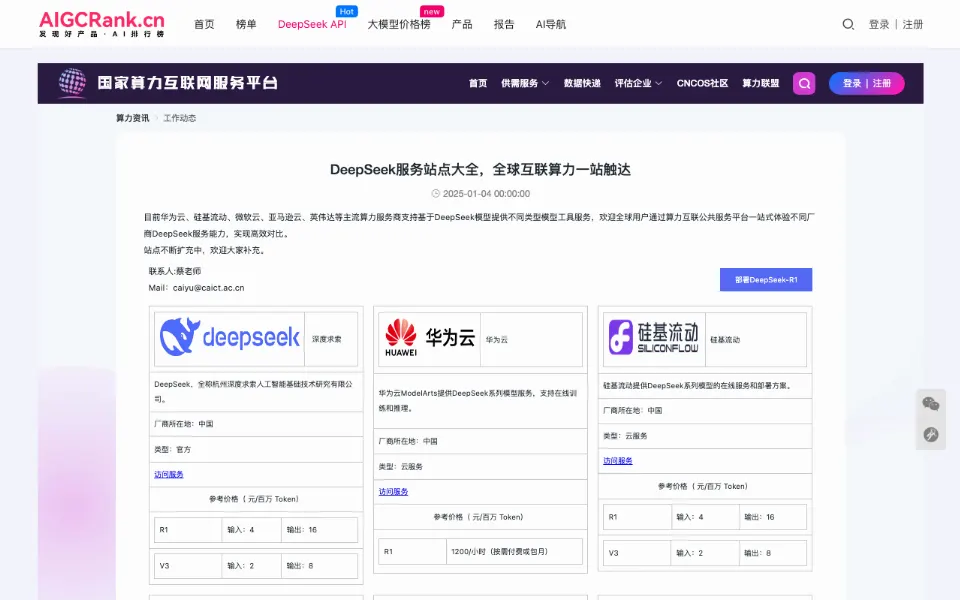Open 算力联盟 in platform banner
The width and height of the screenshot is (960, 600).
click(760, 83)
